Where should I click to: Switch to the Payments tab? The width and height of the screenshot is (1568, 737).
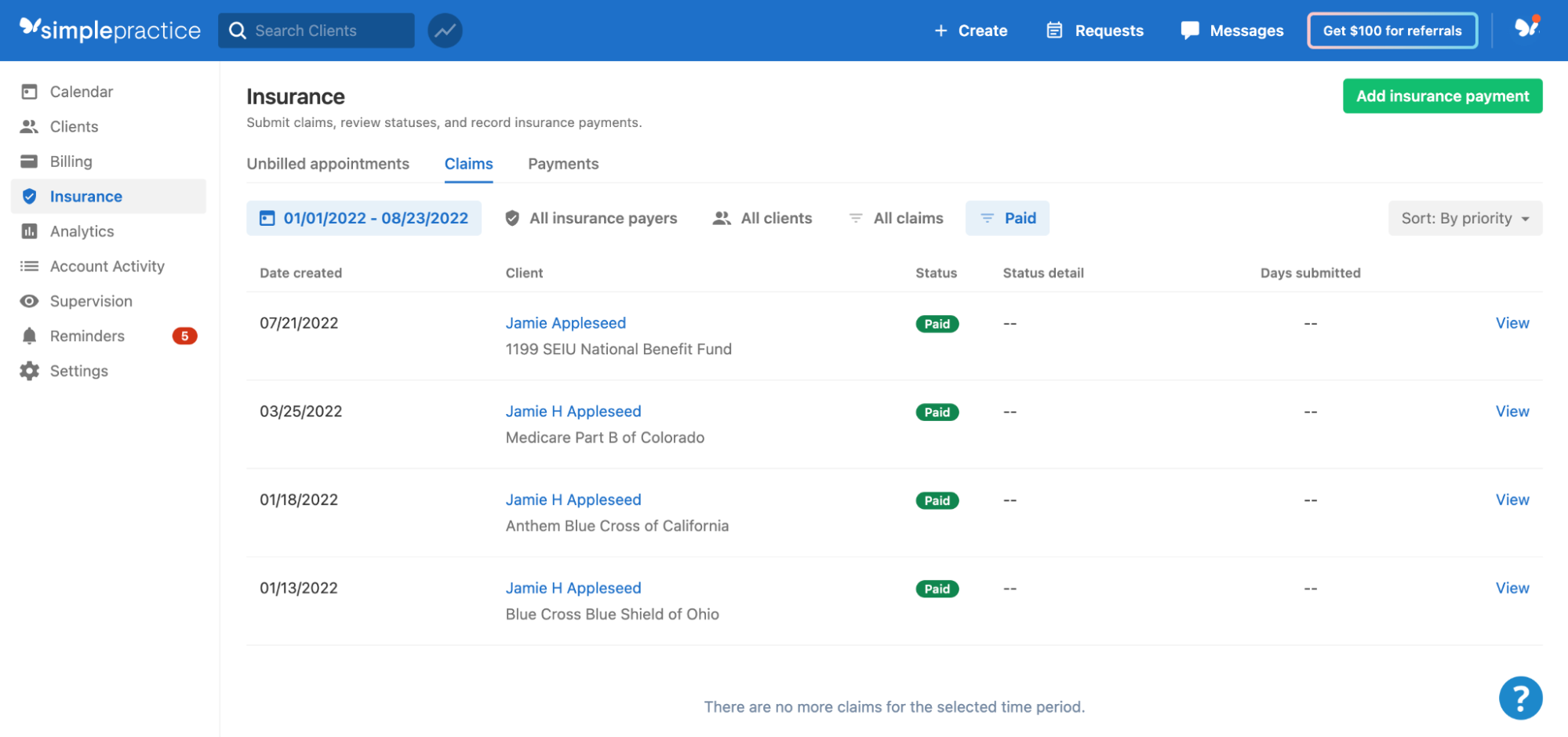(x=563, y=164)
